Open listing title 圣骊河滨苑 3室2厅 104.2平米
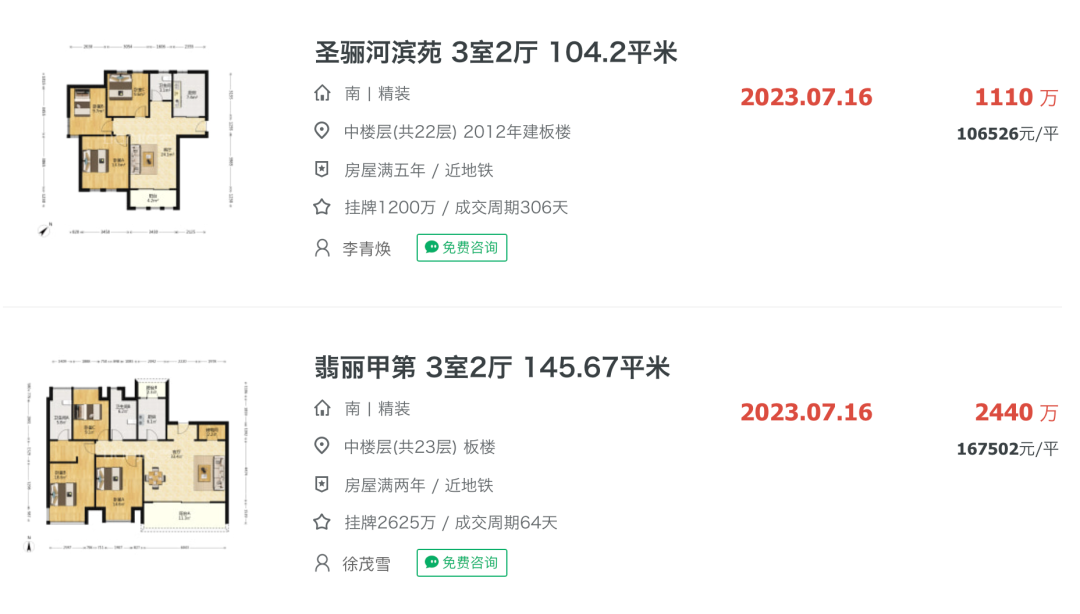 (496, 52)
